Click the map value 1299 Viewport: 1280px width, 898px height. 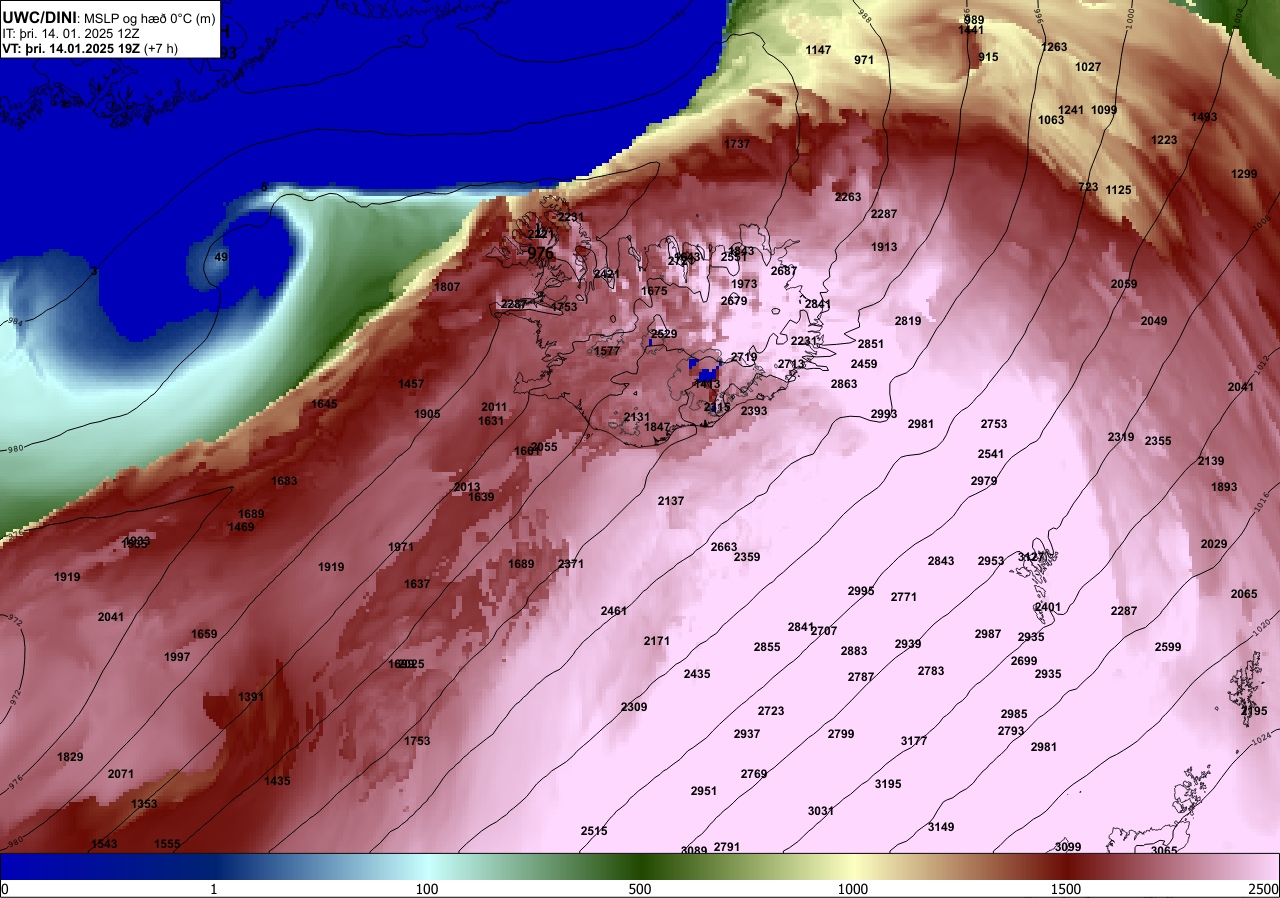[1244, 174]
